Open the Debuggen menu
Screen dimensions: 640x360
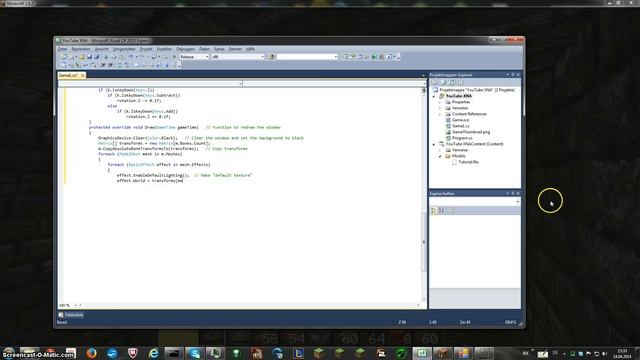coord(186,49)
